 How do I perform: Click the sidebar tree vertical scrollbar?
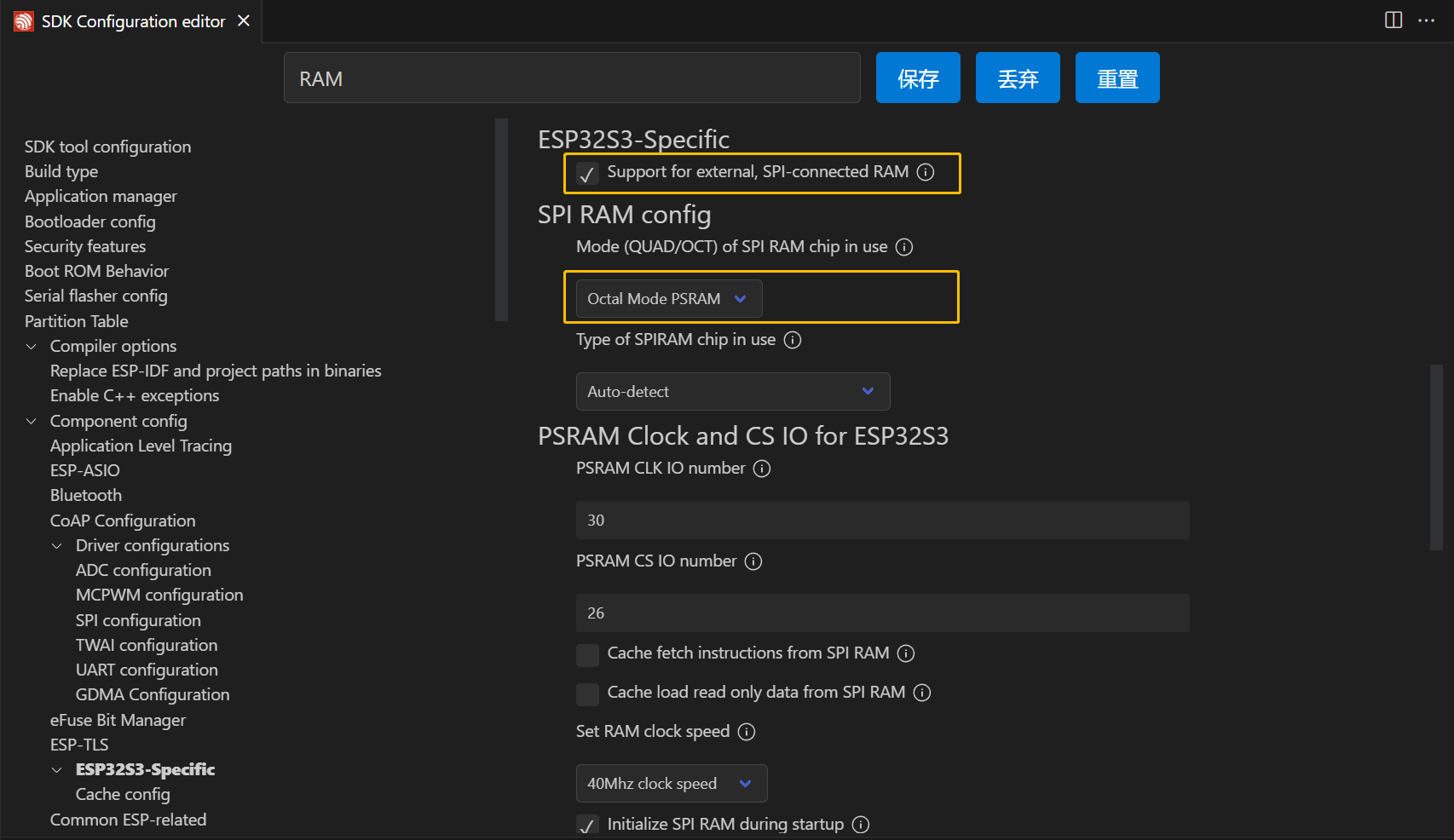pyautogui.click(x=501, y=220)
